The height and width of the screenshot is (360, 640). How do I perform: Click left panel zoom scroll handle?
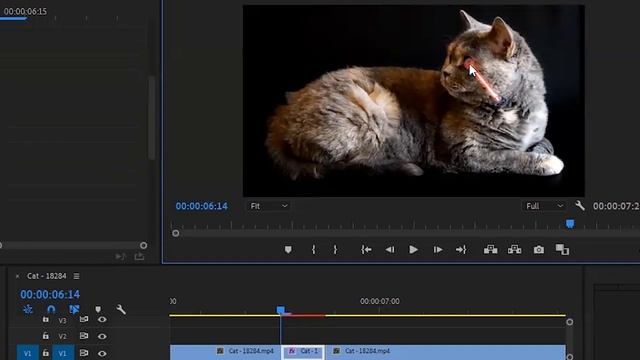(143, 245)
